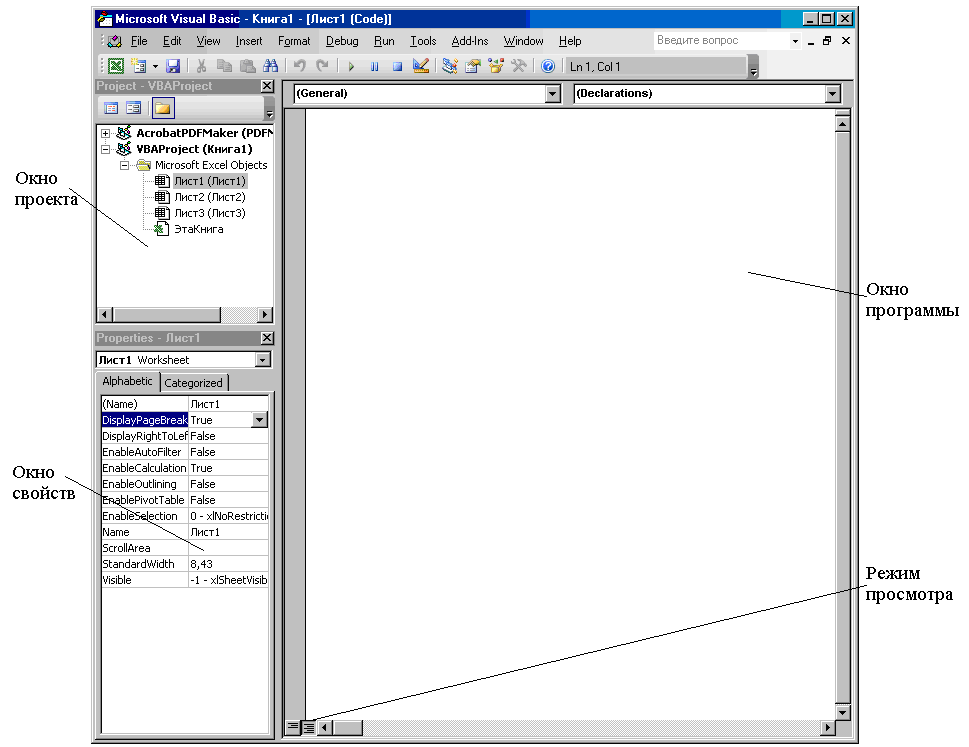Open Toolbox (hammer and wrench) icon
This screenshot has width=969, height=747.
tap(518, 66)
